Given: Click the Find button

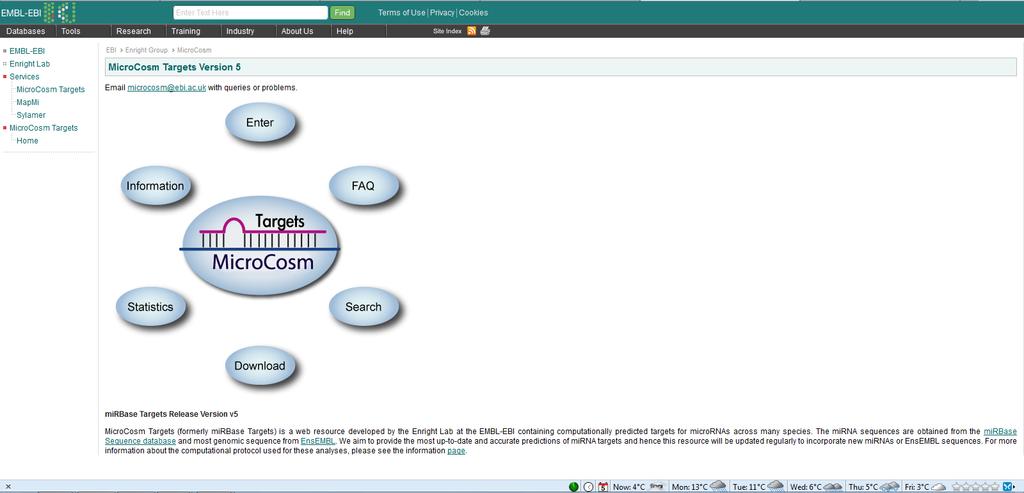Looking at the screenshot, I should (342, 12).
